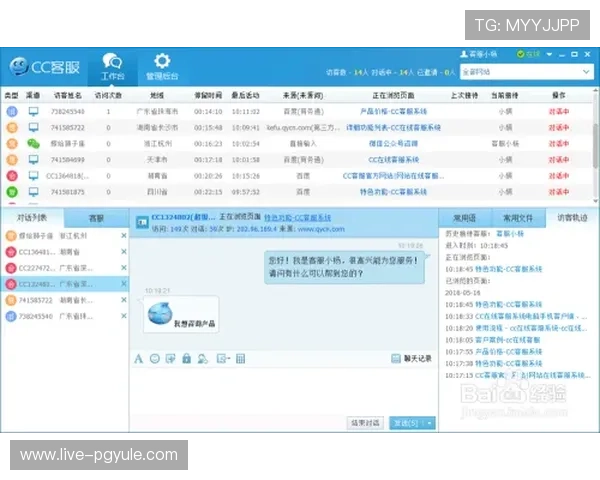600x480 pixels.
Task: Open the 10:17:55 产品价格 visited page link
Action: pos(509,351)
